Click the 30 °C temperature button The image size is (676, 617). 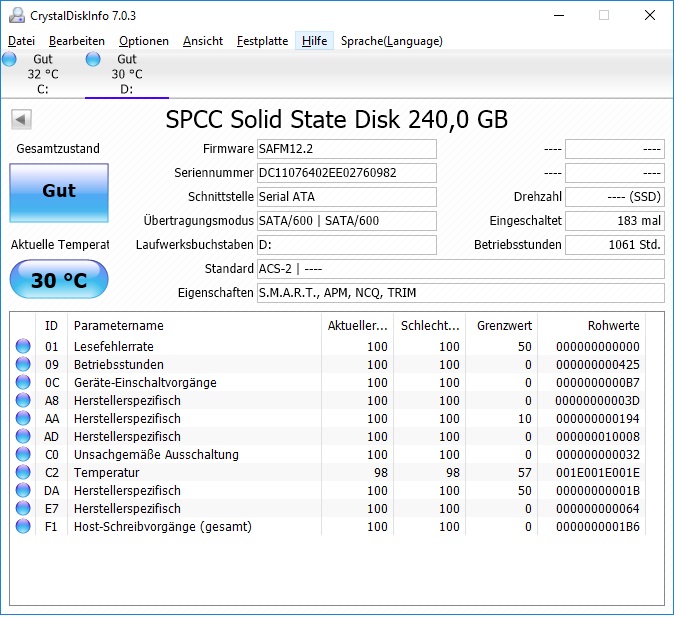coord(59,279)
